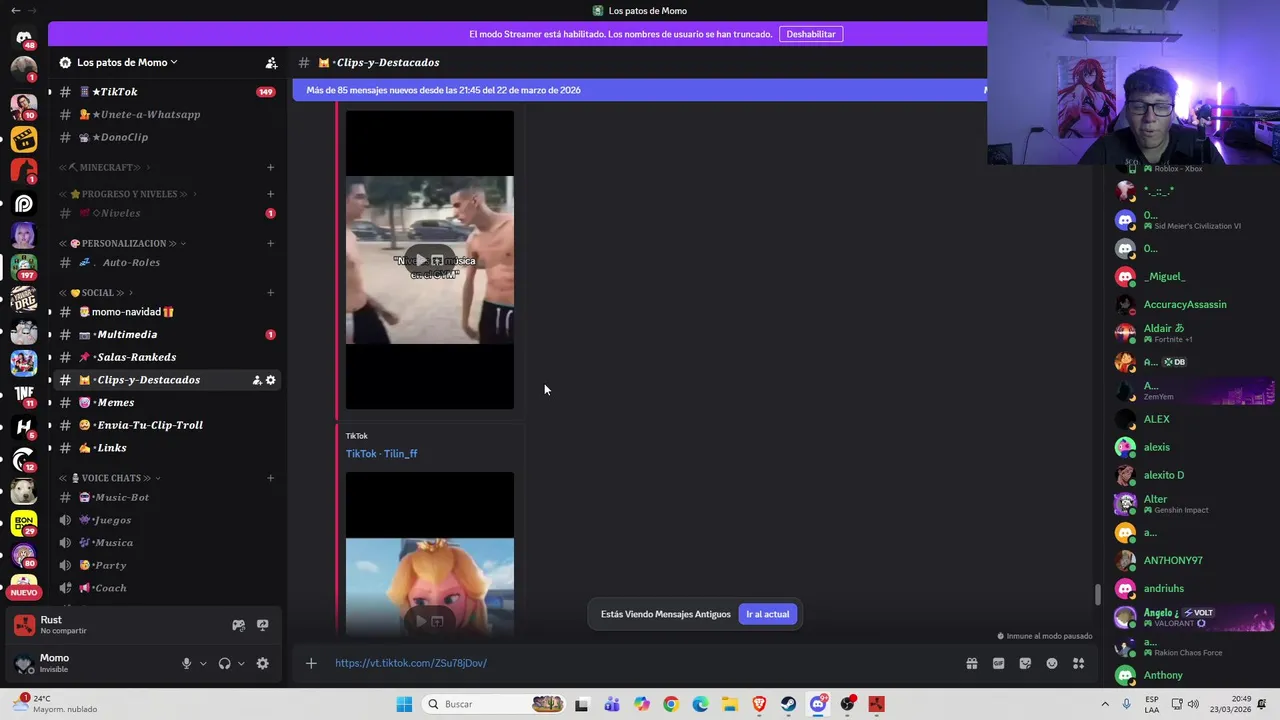The height and width of the screenshot is (720, 1280).
Task: Open Discord direct messages home icon
Action: pos(24,38)
